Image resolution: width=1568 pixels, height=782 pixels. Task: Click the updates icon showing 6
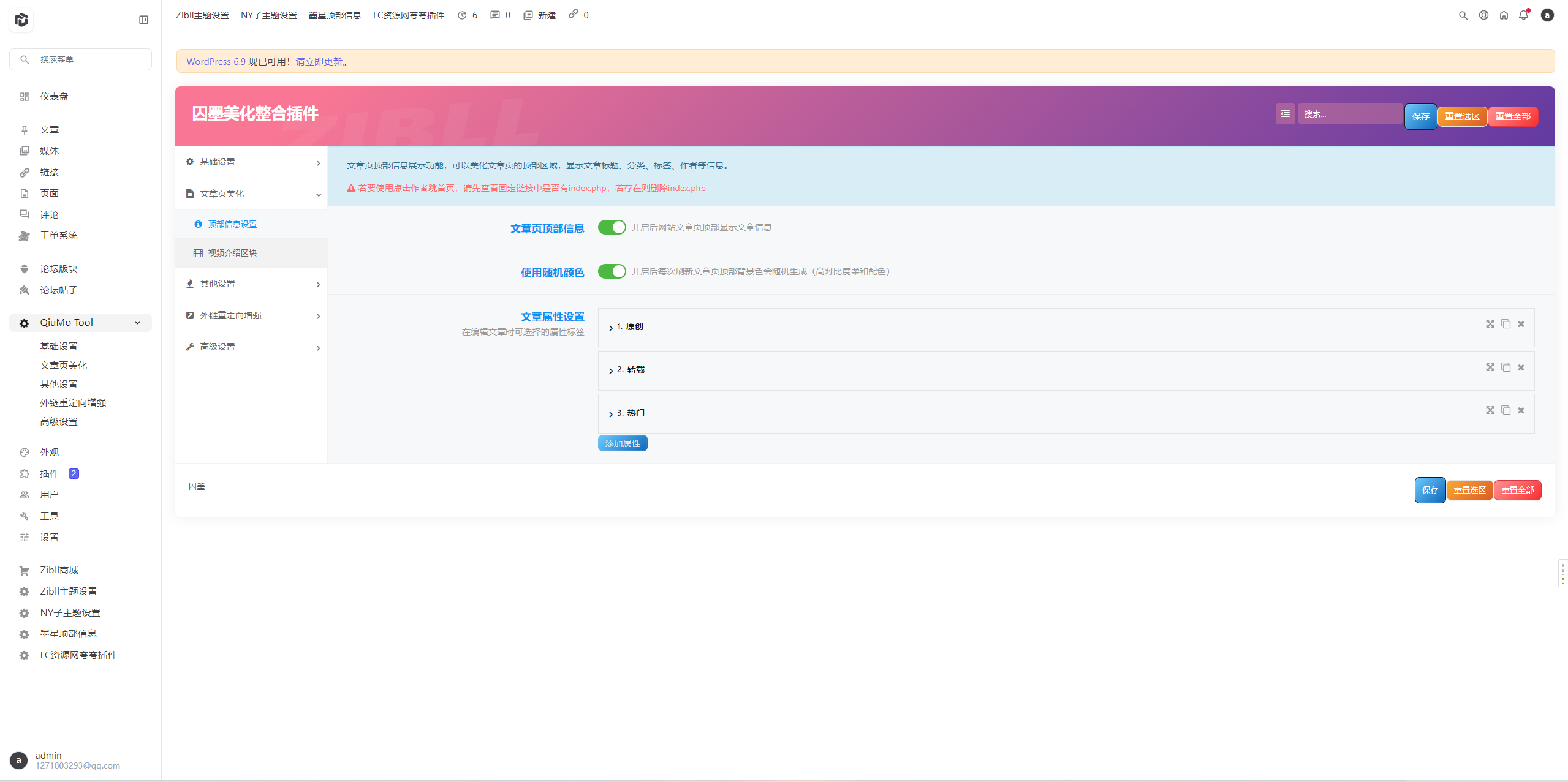[467, 15]
